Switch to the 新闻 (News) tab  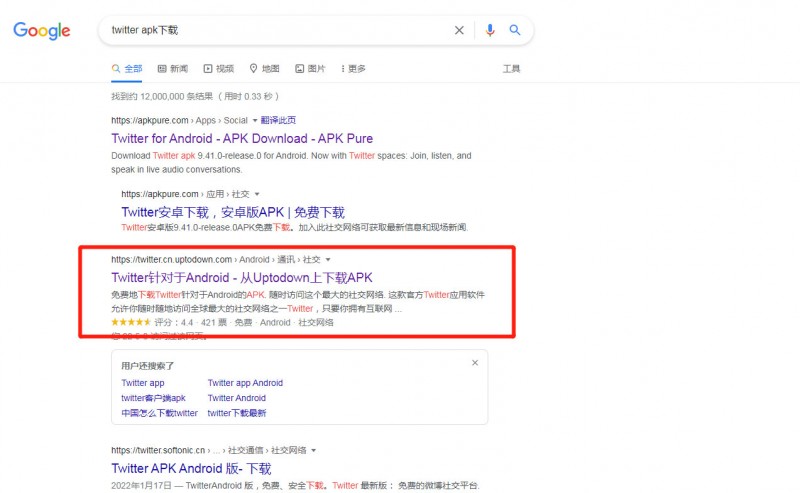coord(172,68)
